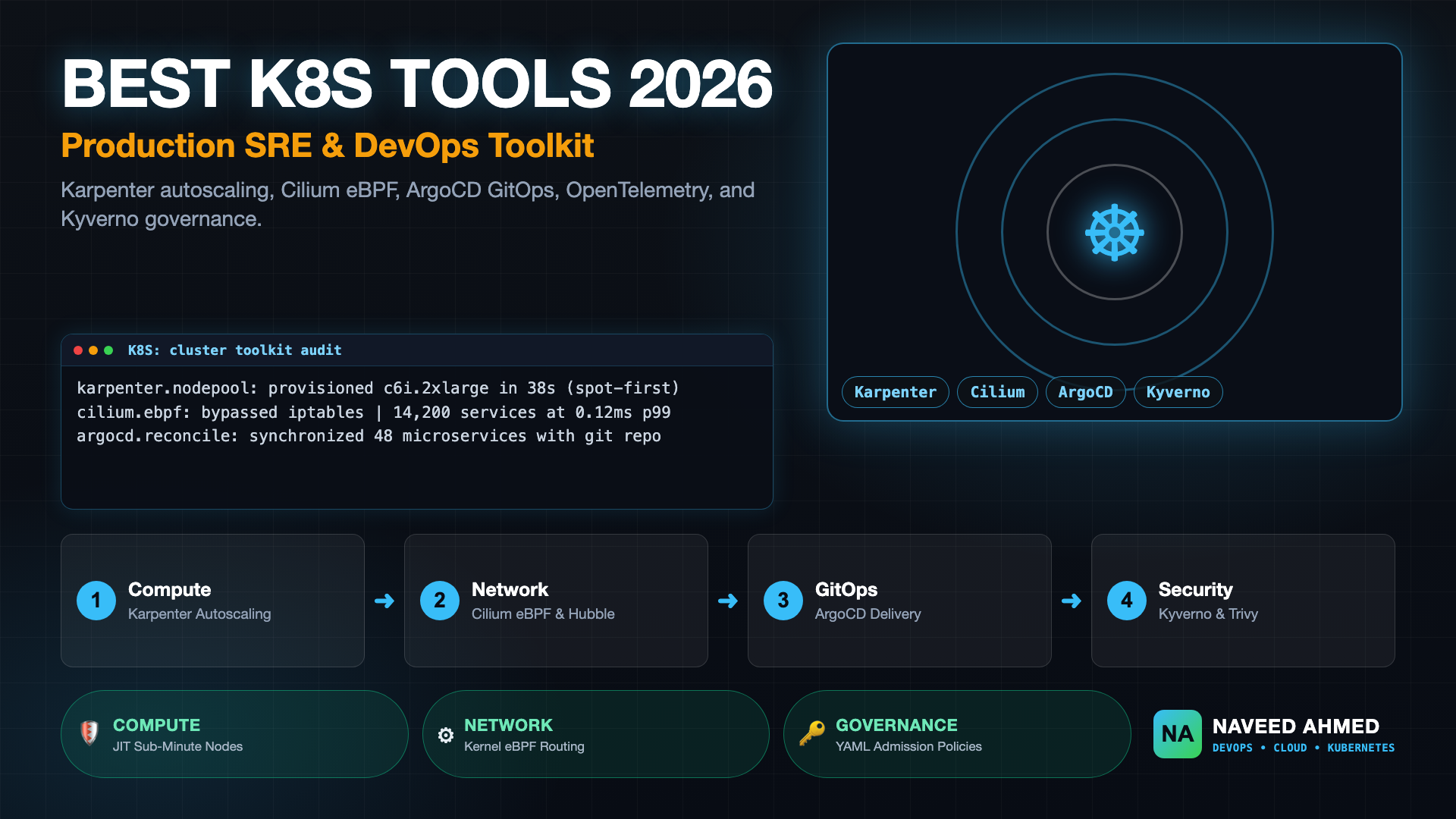
Task: Click the 'DEVOPS • CLOUD • KUBERNETES' tagline
Action: pos(1303,748)
